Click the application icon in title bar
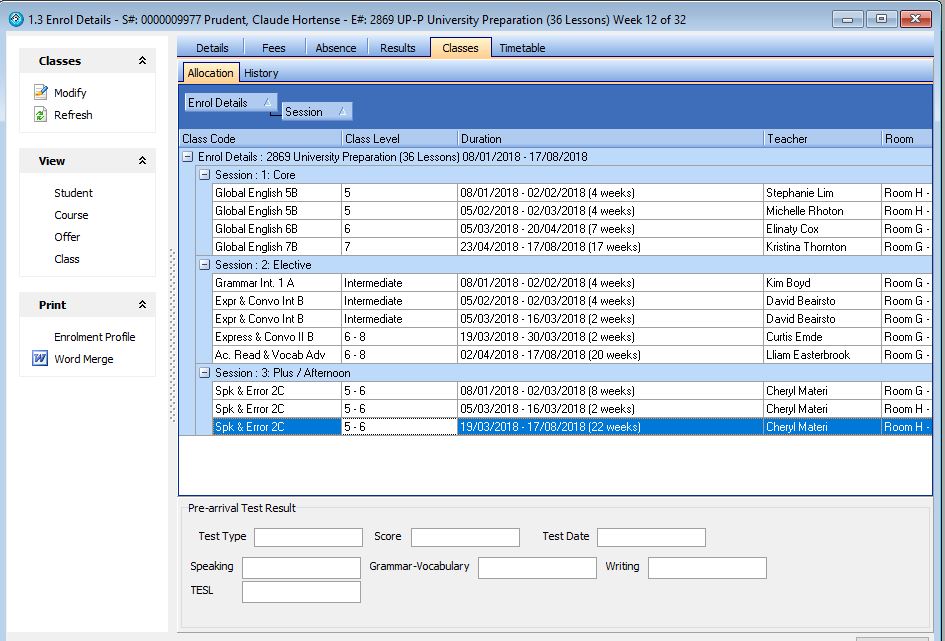945x641 pixels. pos(15,18)
